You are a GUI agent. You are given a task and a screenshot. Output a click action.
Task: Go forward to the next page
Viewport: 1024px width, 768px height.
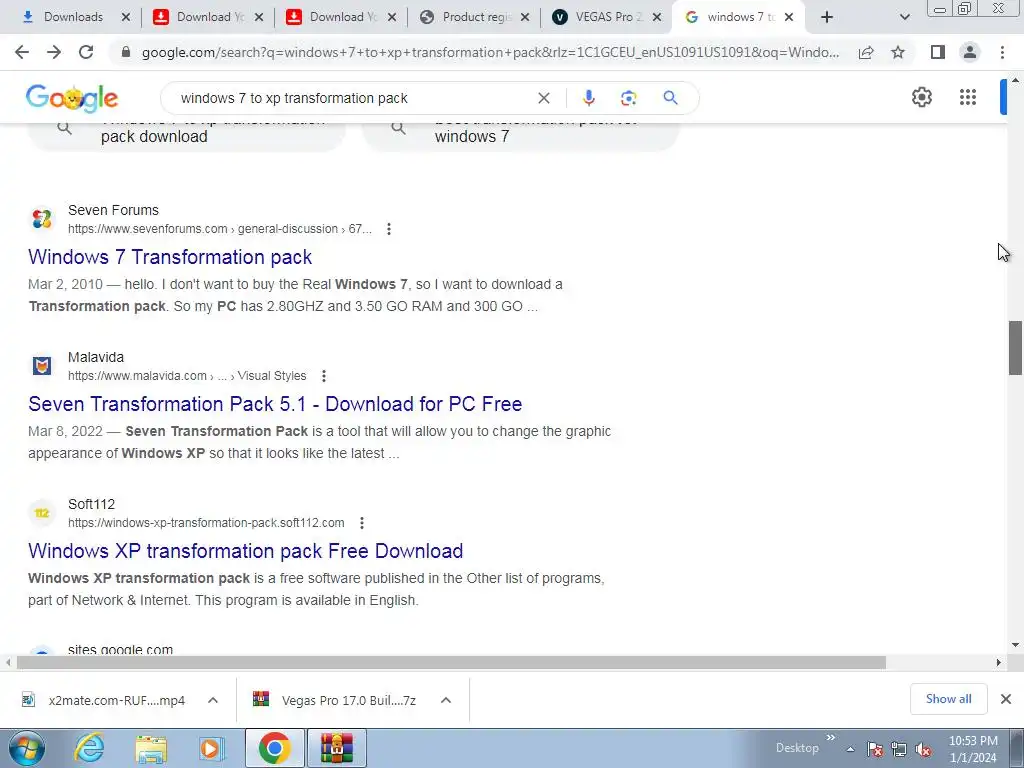[x=54, y=52]
